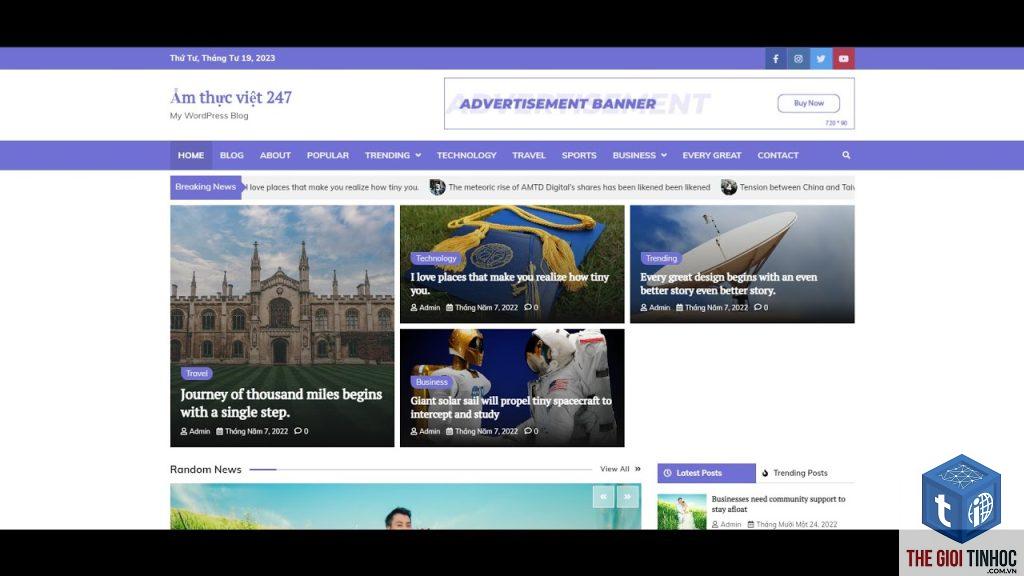
Task: Click the Admin author on the Journey post
Action: pyautogui.click(x=195, y=432)
